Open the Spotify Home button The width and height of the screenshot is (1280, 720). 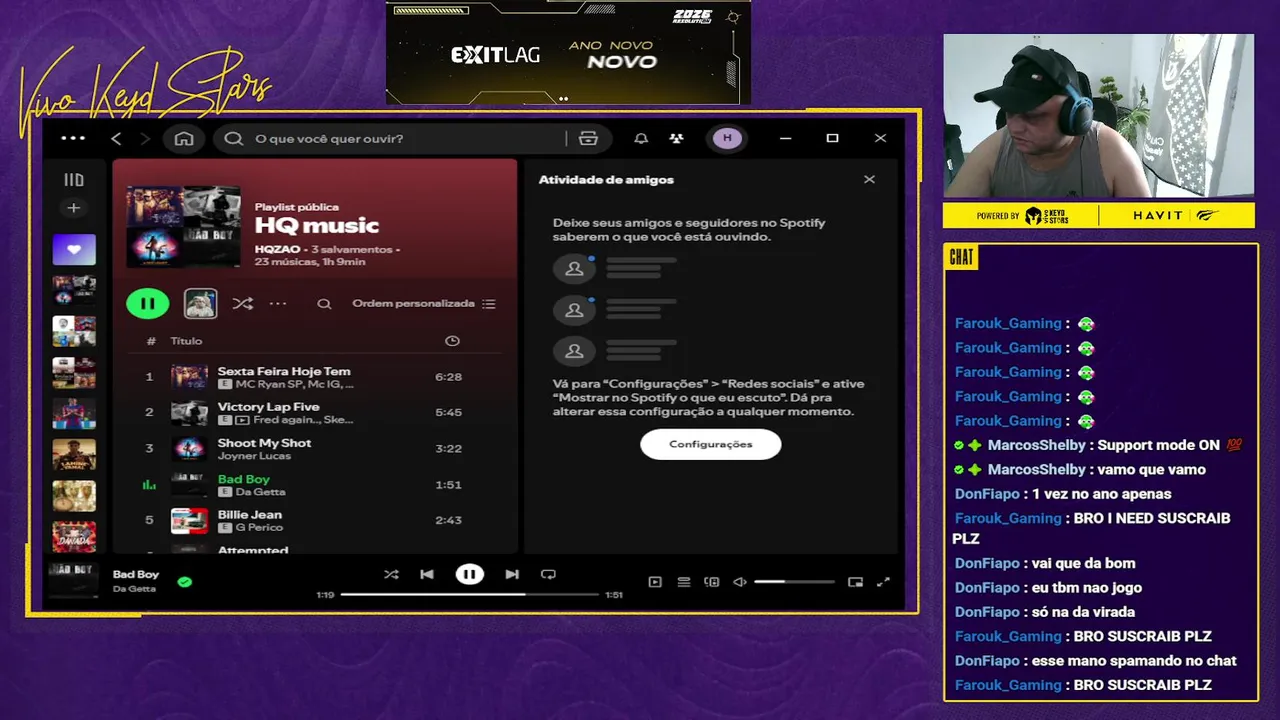[184, 139]
